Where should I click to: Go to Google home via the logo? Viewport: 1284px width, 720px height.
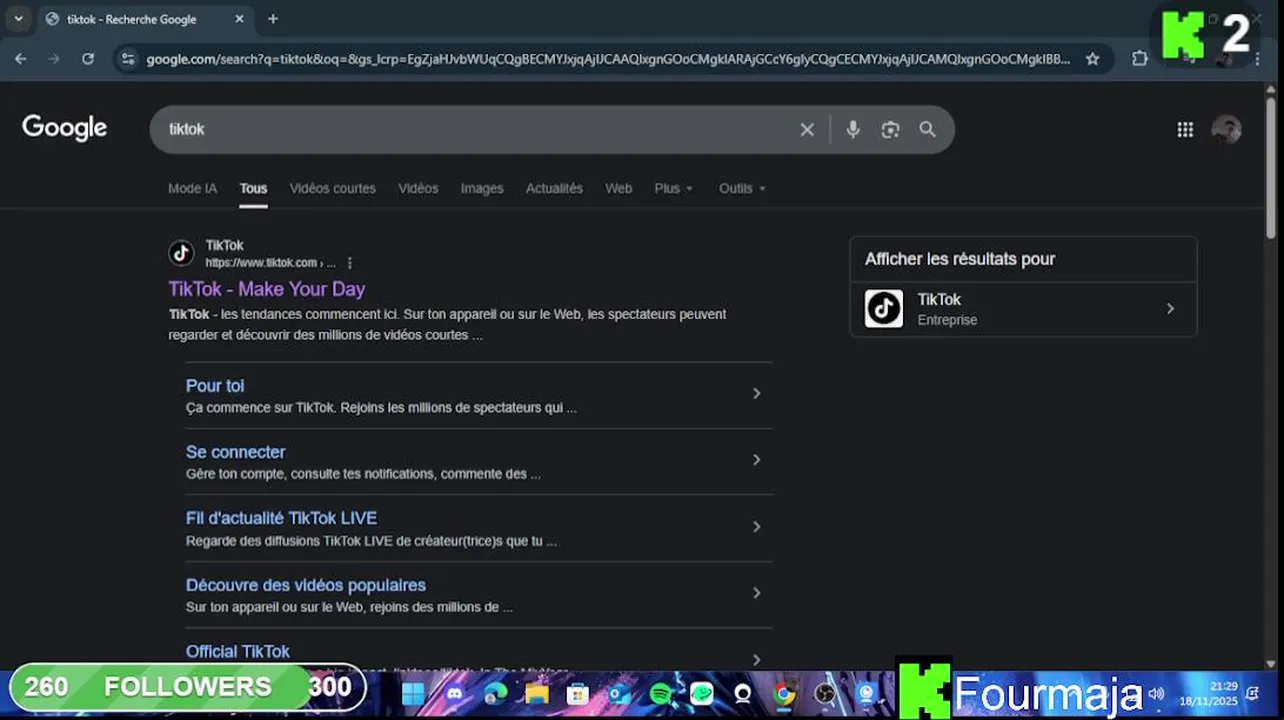tap(65, 128)
